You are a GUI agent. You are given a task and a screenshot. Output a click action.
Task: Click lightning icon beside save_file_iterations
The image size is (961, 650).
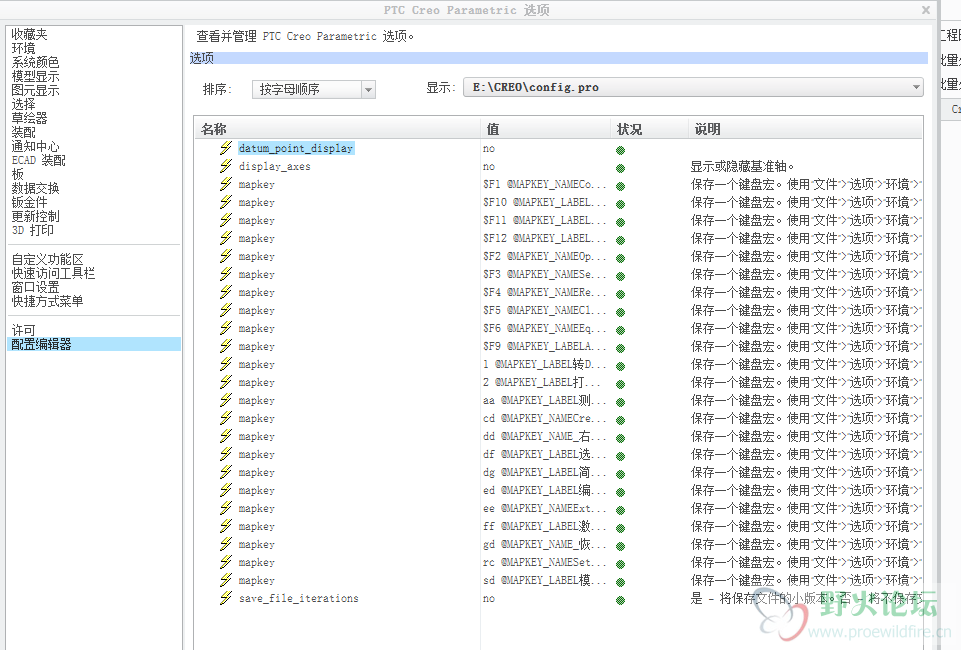click(226, 597)
